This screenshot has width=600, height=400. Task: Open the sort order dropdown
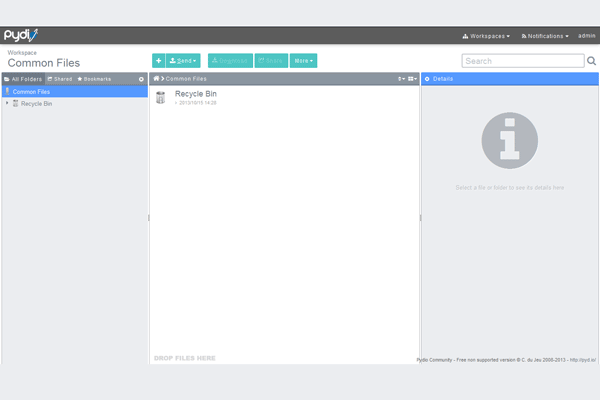coord(401,78)
